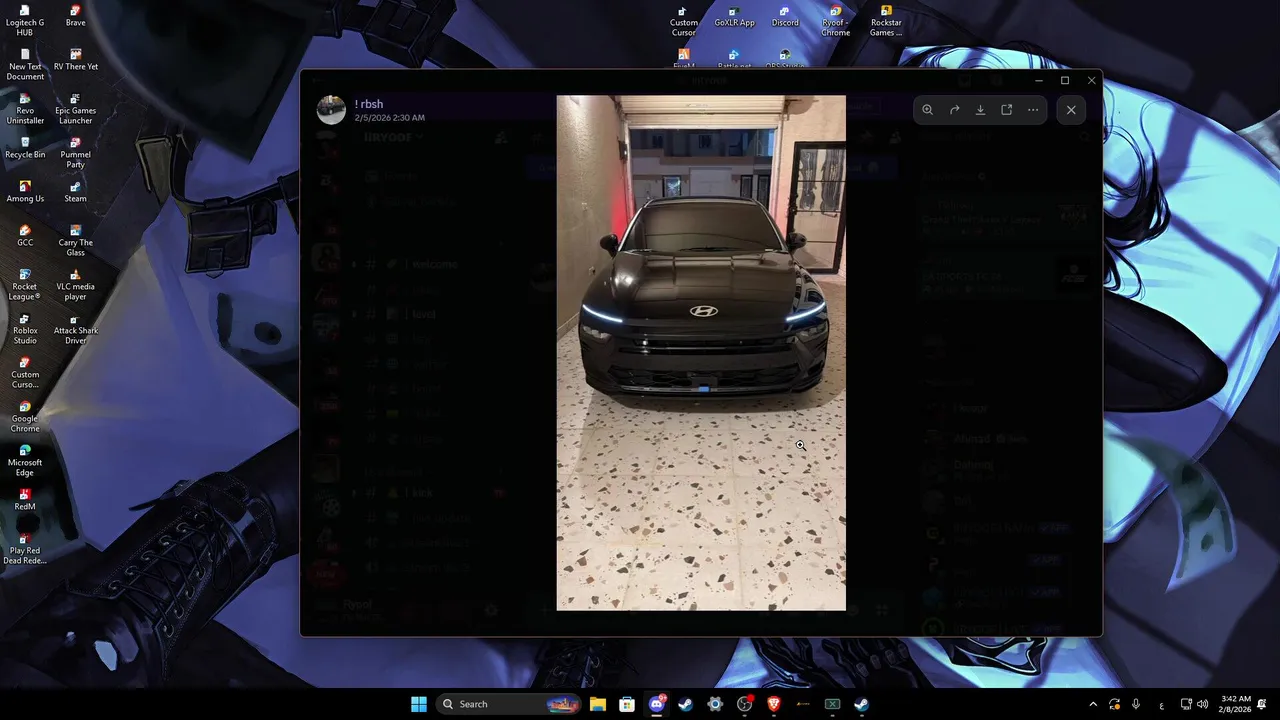Open Microsoft Store from the taskbar
This screenshot has height=720, width=1280.
tap(627, 704)
